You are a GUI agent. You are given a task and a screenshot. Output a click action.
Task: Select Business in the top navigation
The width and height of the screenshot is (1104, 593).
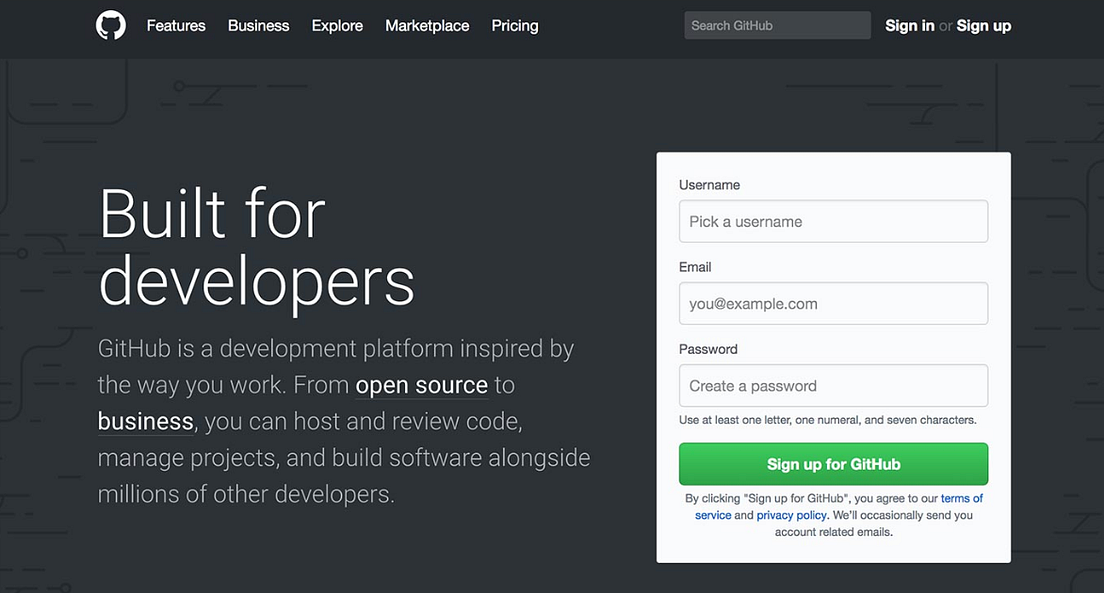click(258, 25)
